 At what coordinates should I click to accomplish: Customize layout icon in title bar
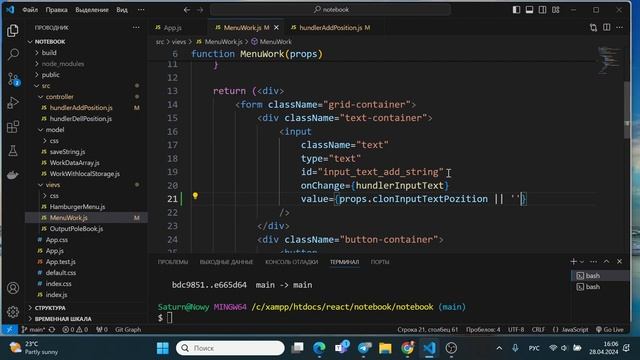coord(556,9)
